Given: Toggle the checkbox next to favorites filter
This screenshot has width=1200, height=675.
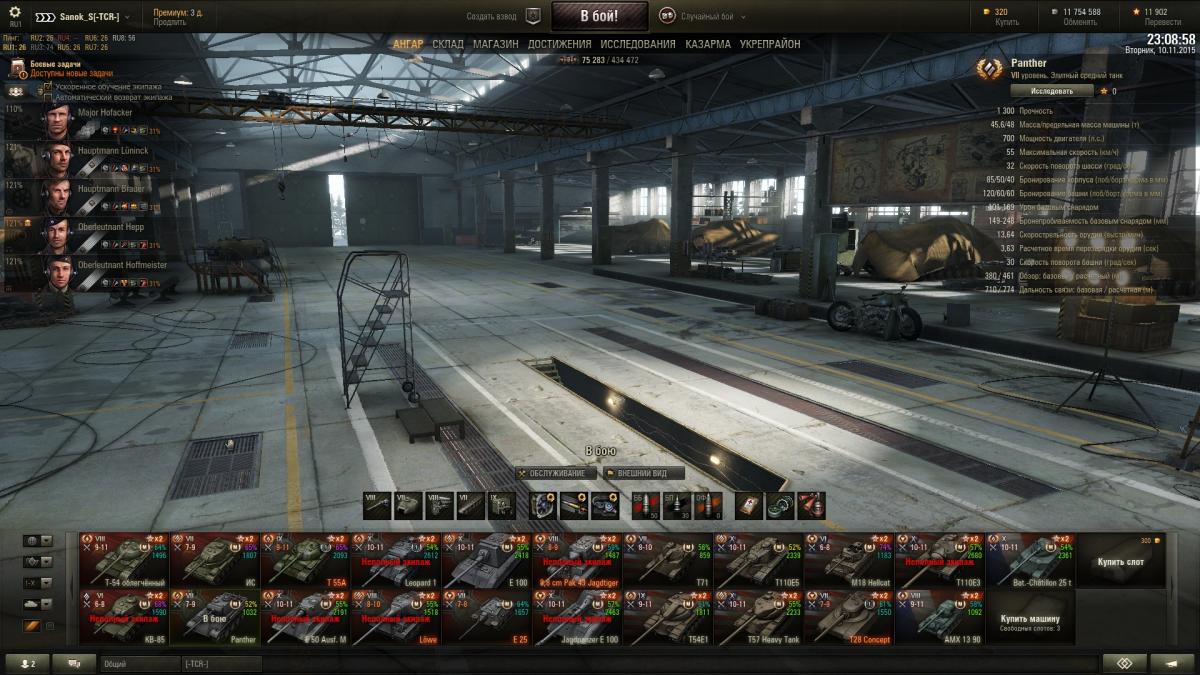Looking at the screenshot, I should point(51,626).
